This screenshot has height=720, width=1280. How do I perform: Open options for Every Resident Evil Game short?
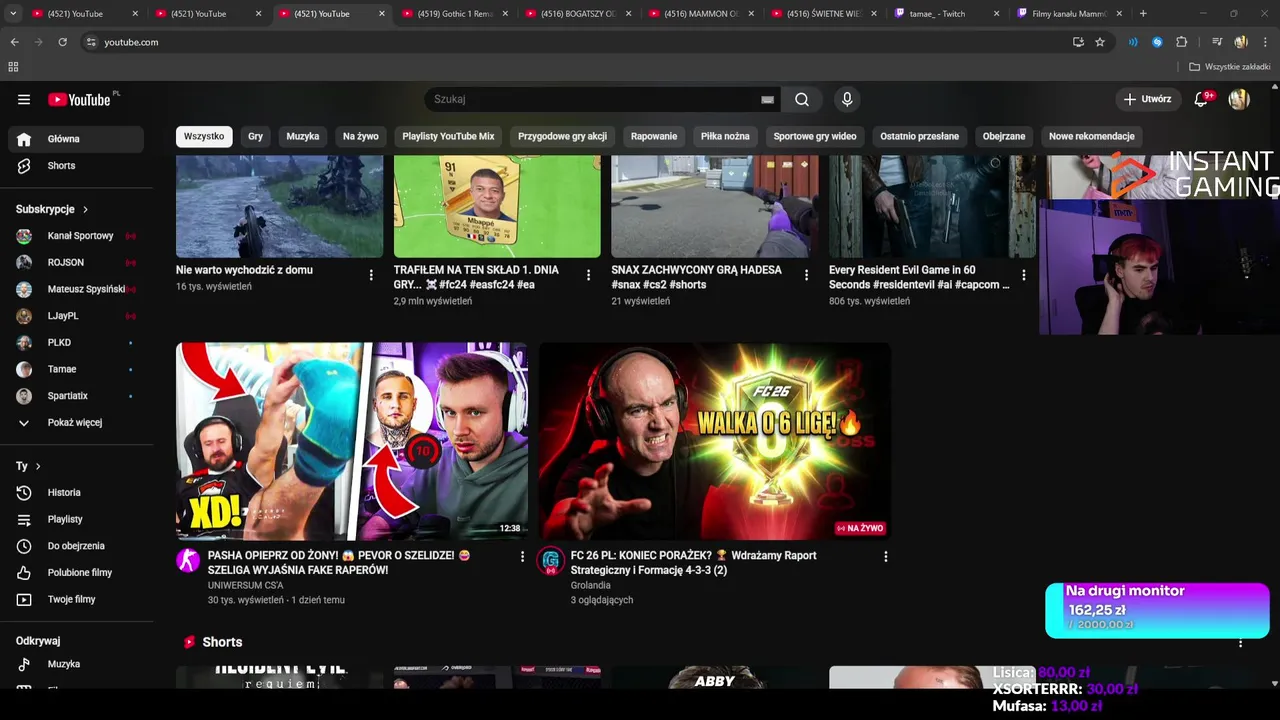click(x=1023, y=275)
